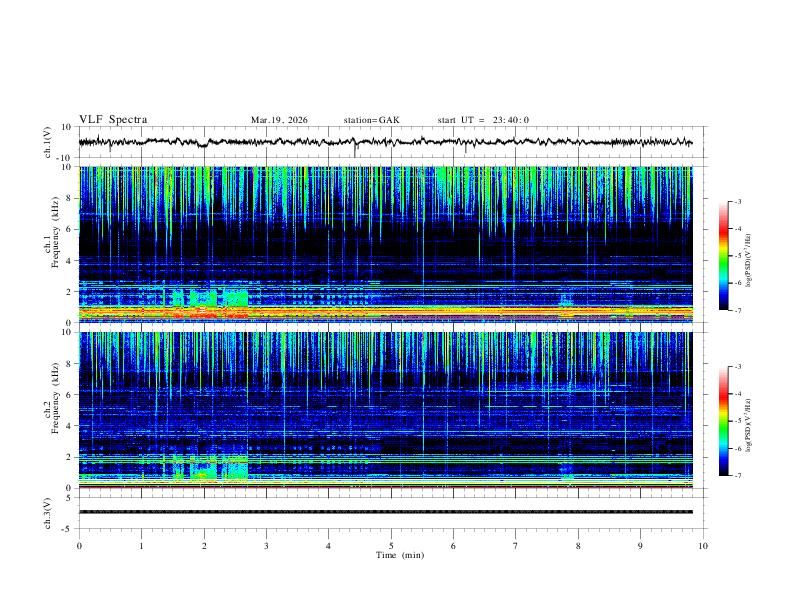Click the ch.2 spectrogram color scale bar
The image size is (792, 612).
point(724,421)
